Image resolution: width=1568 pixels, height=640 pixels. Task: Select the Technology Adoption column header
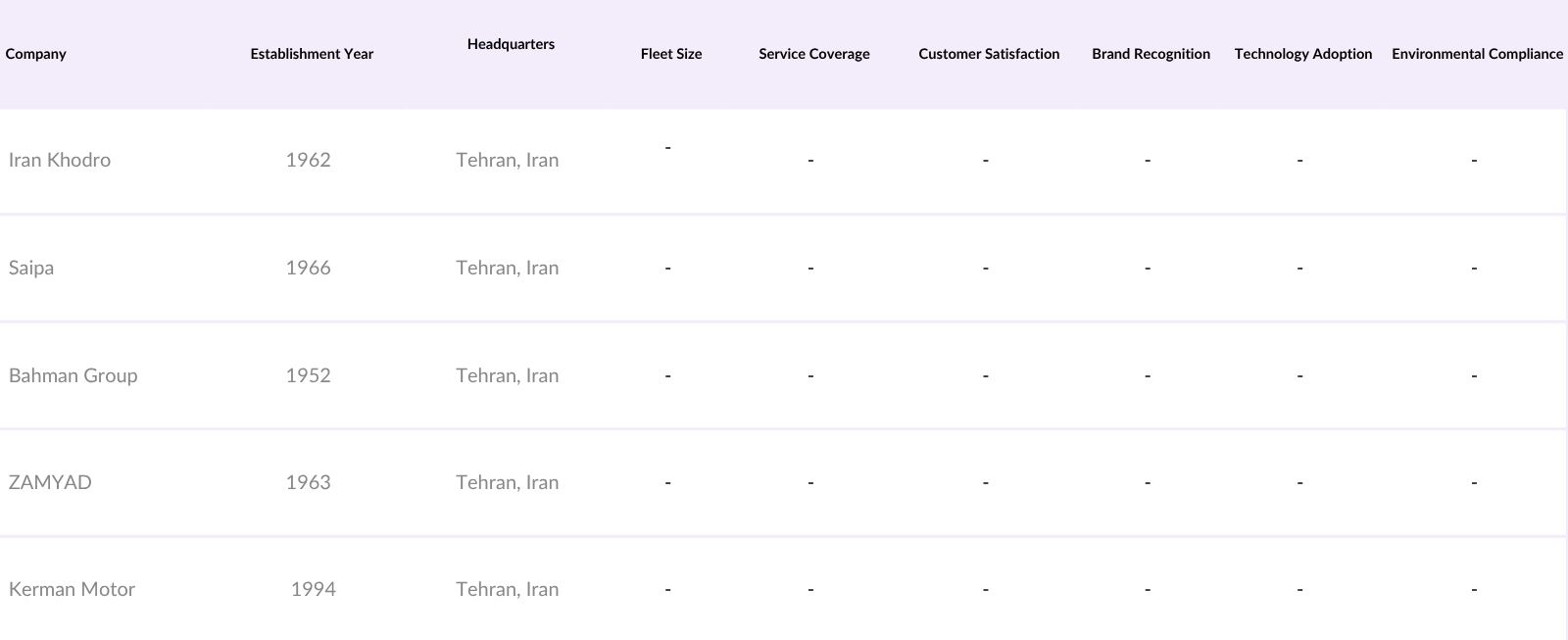coord(1302,54)
